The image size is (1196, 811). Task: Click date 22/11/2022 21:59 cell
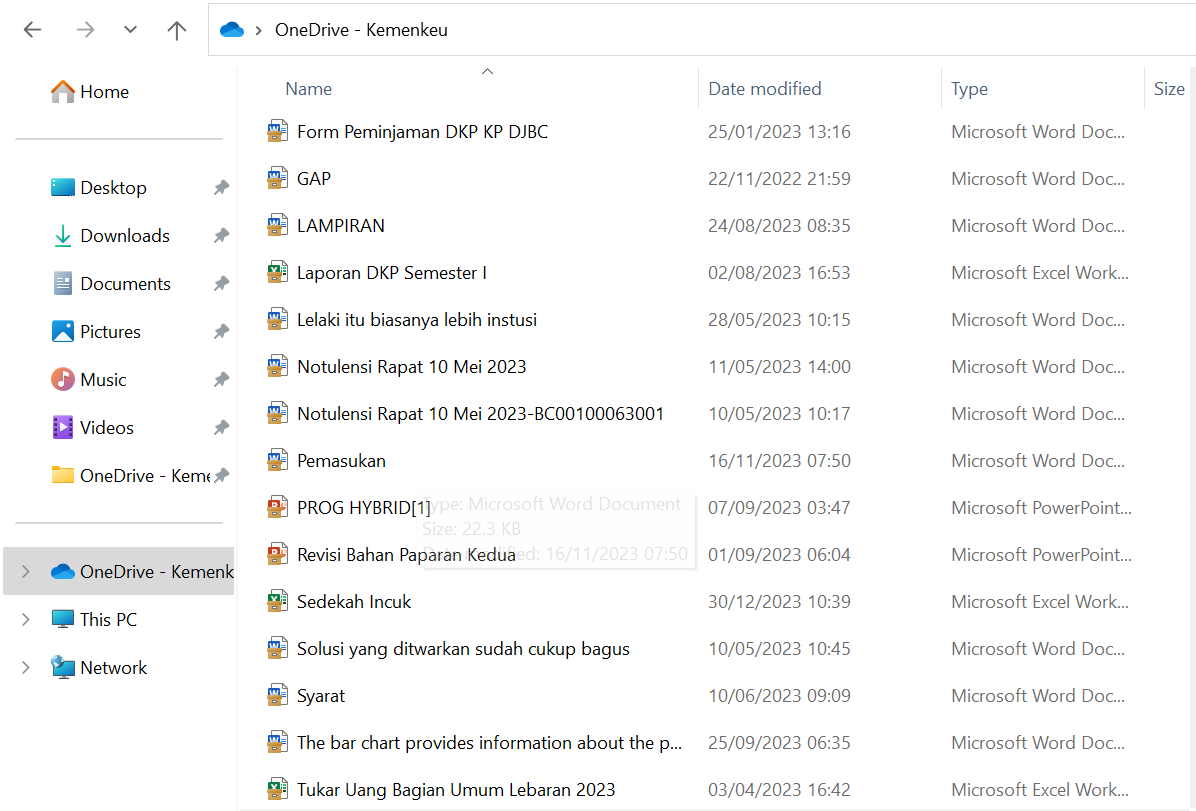pyautogui.click(x=779, y=179)
